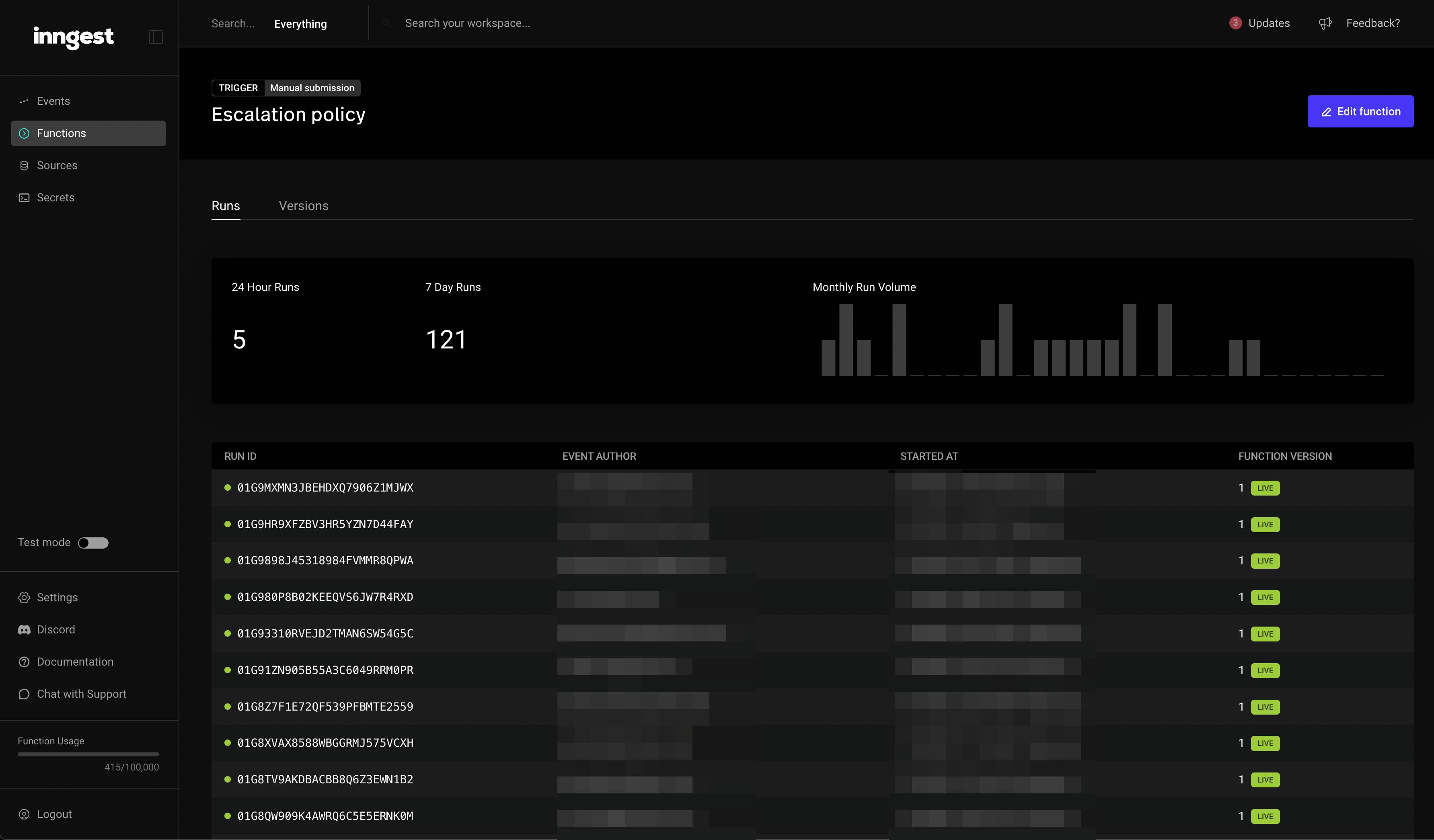The width and height of the screenshot is (1434, 840).
Task: Switch to the Versions tab
Action: 304,206
